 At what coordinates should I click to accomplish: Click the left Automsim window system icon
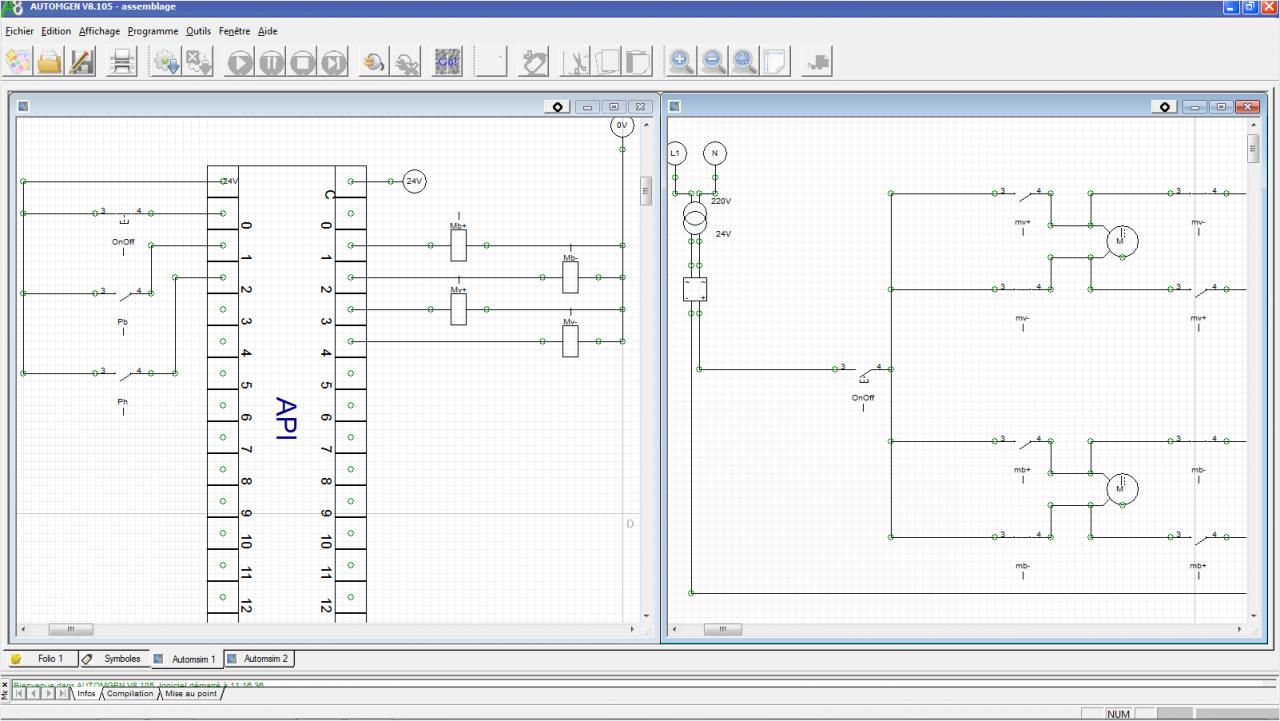23,106
